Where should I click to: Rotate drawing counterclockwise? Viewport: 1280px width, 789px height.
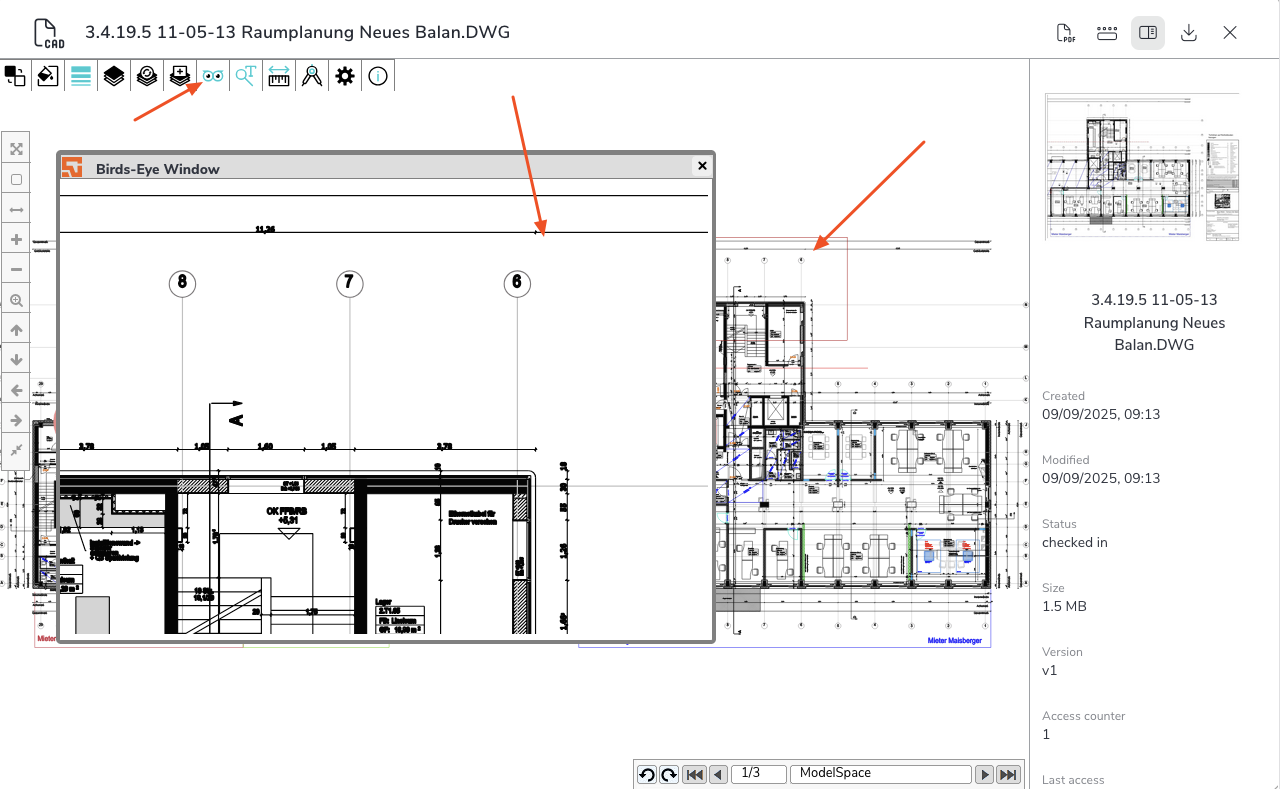tap(647, 775)
